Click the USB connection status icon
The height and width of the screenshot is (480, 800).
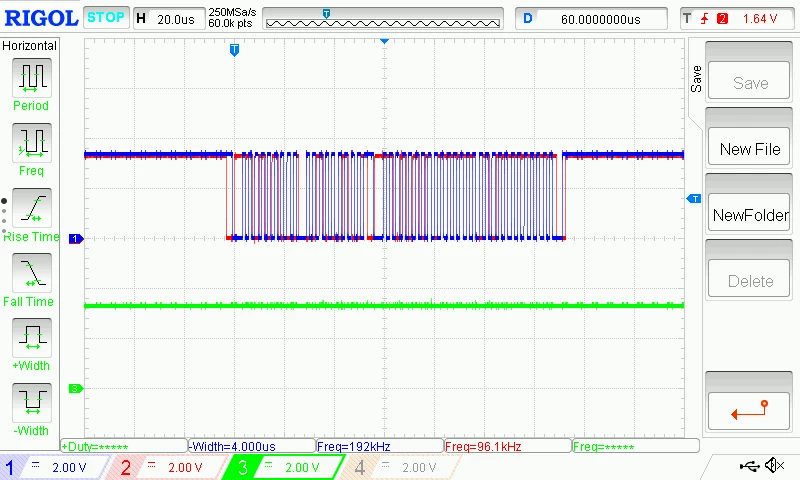tap(749, 465)
